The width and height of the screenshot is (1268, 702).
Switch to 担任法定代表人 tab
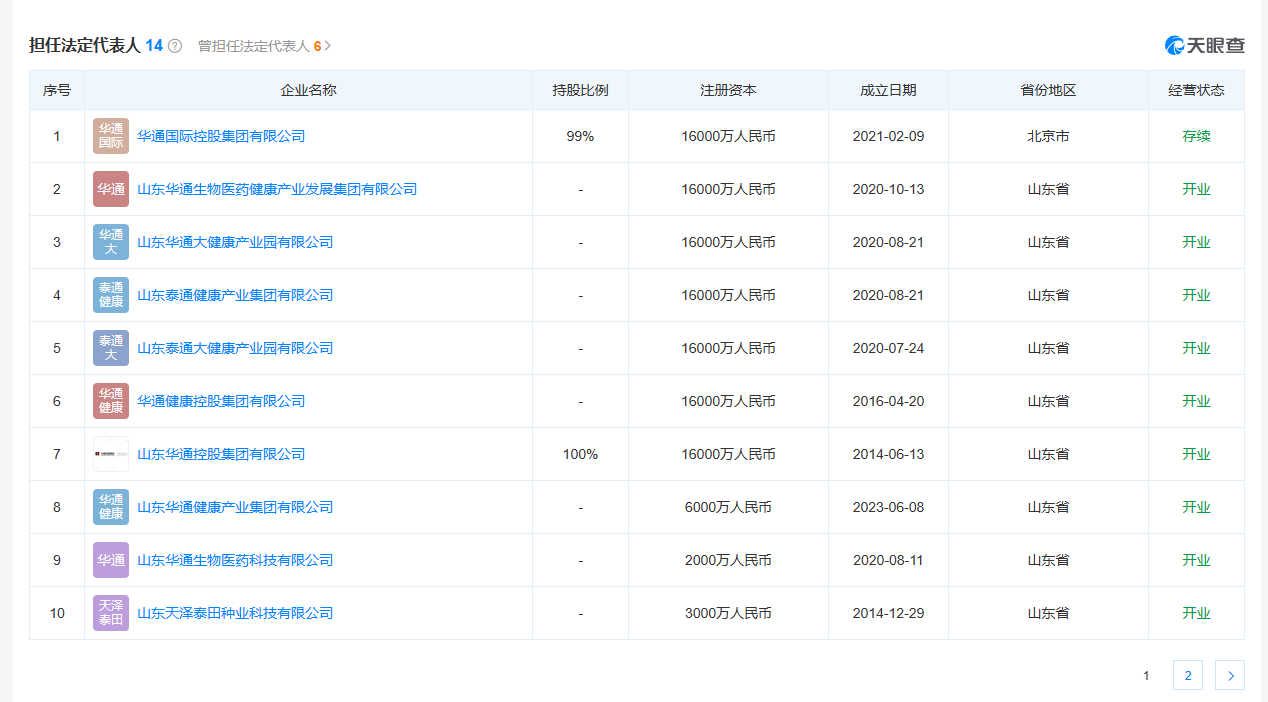[85, 45]
